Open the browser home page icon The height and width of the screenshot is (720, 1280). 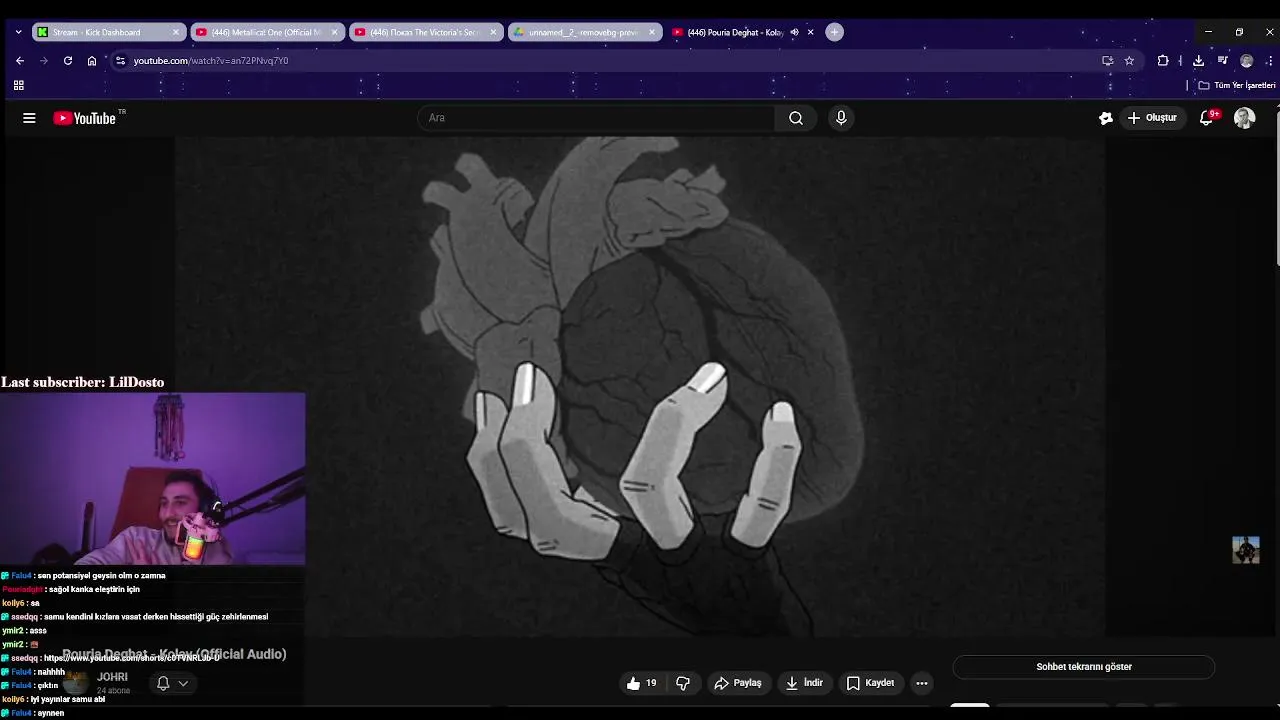(92, 60)
